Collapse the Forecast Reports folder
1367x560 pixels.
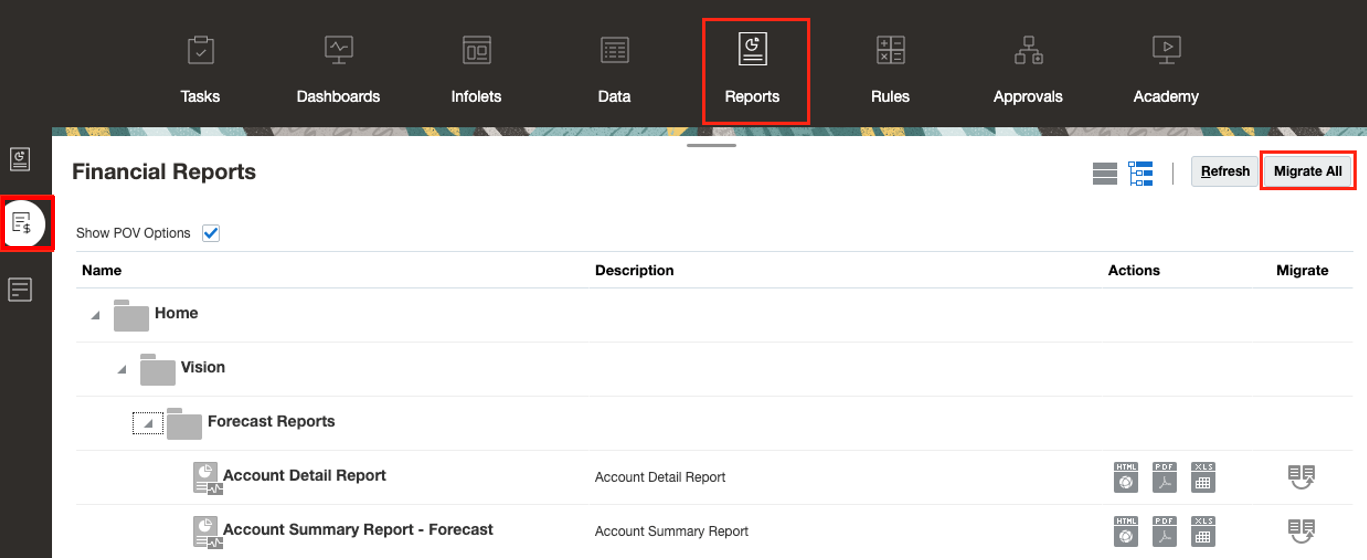[148, 424]
